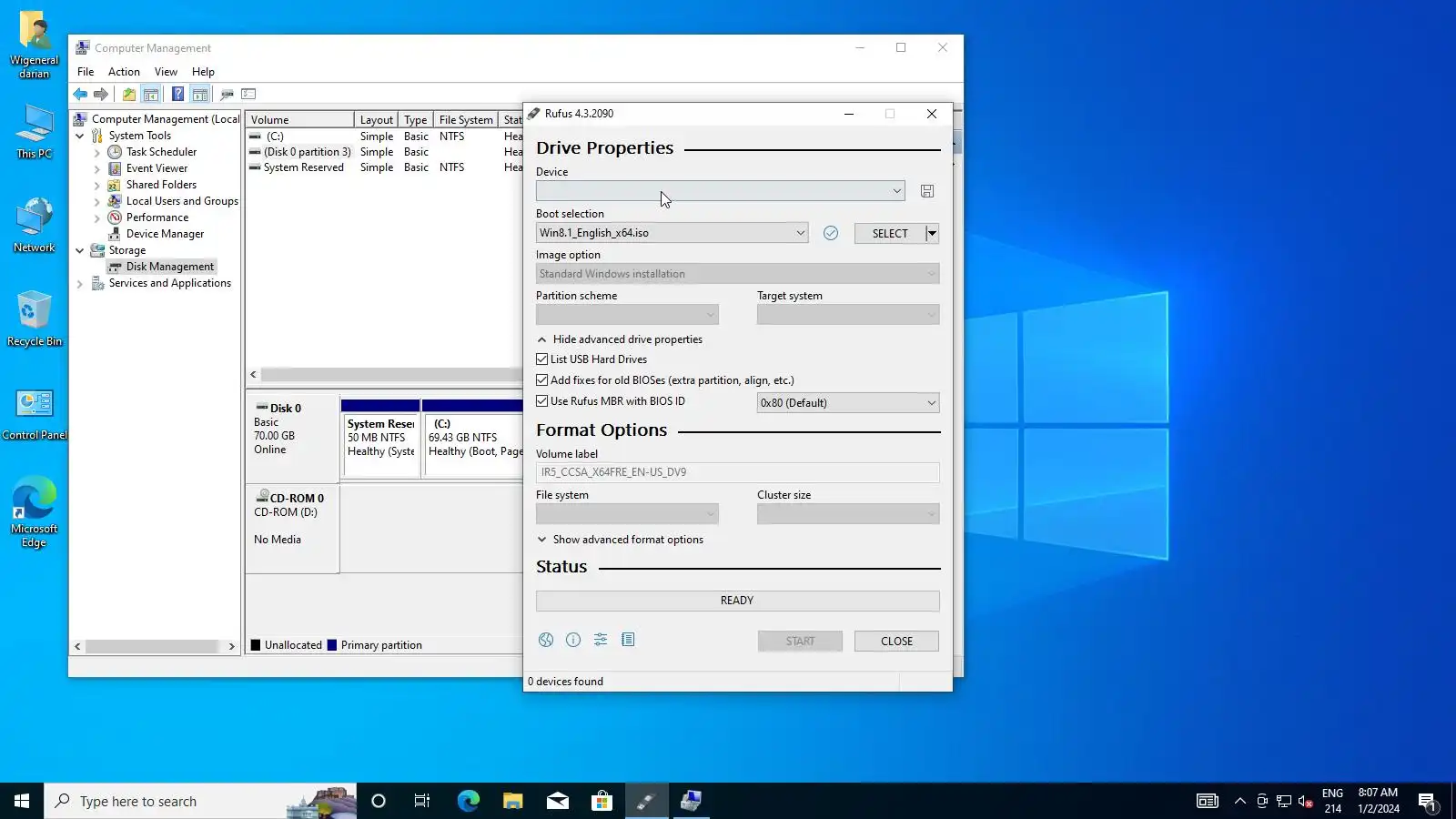Click the File System column header

[x=466, y=120]
